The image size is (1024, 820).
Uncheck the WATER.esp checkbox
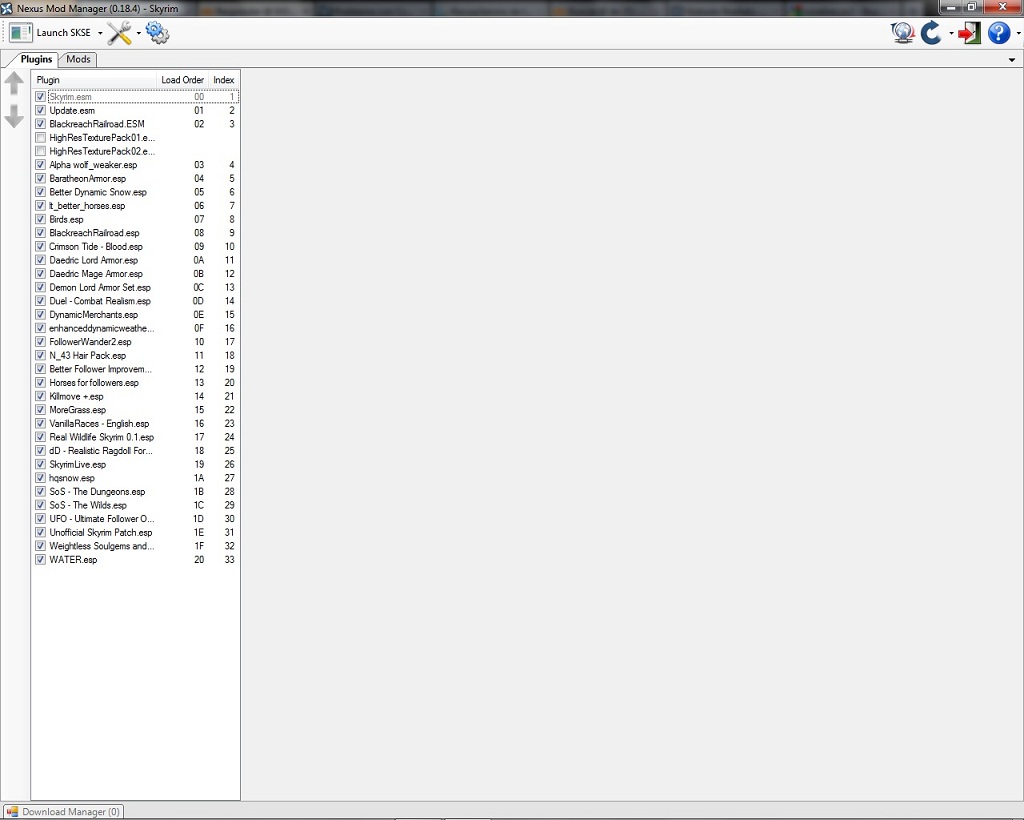point(40,560)
